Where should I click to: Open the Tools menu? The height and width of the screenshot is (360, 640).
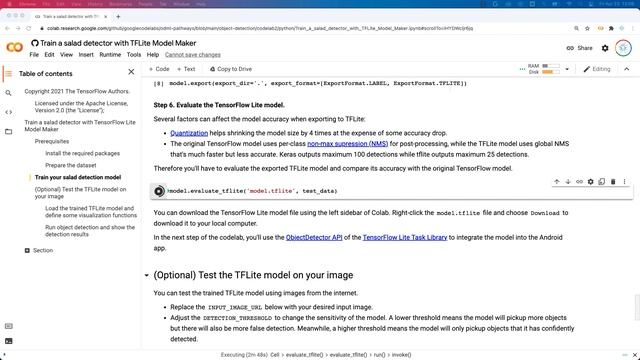point(133,55)
